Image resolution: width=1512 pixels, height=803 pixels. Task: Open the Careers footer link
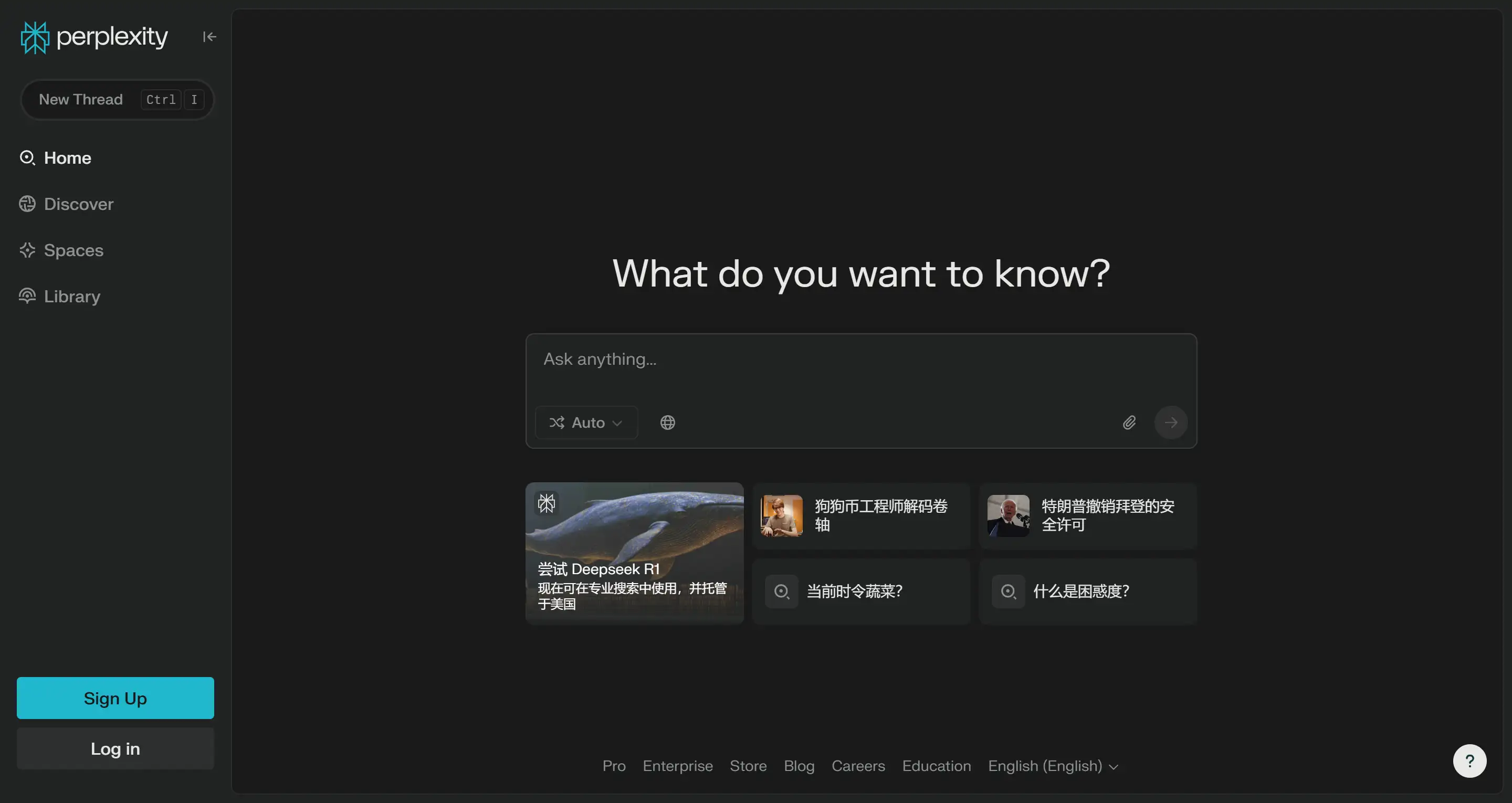[858, 766]
